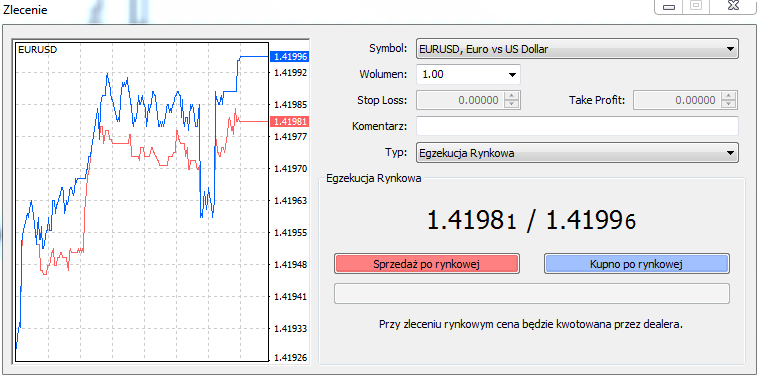Image resolution: width=759 pixels, height=377 pixels.
Task: Decrease Stop Loss with down arrow
Action: (x=512, y=105)
